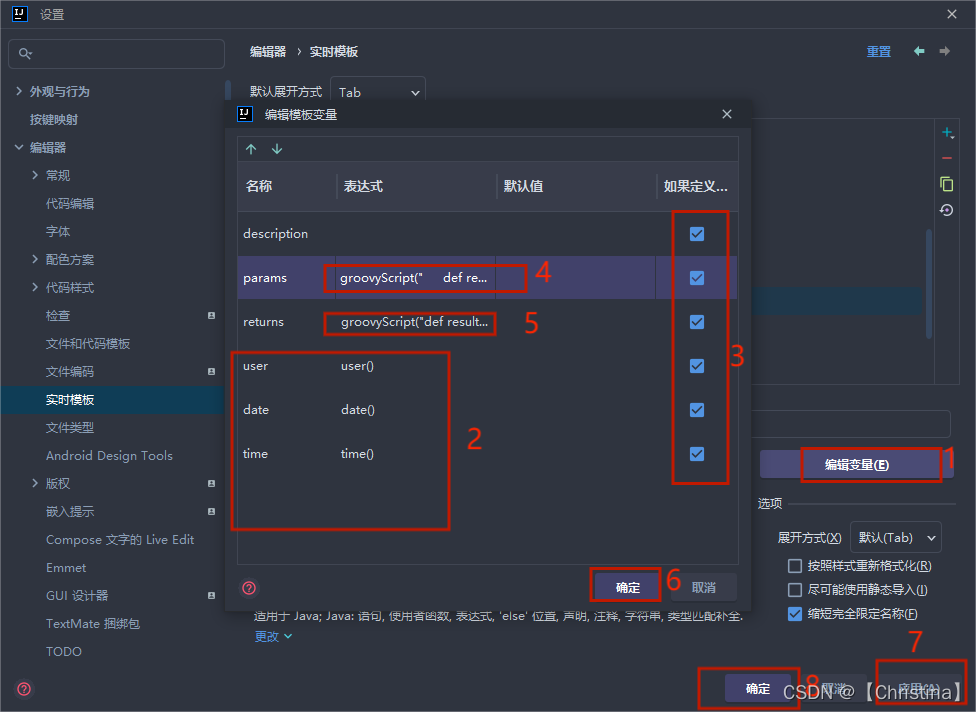Click the 重置 reset link

coord(879,50)
